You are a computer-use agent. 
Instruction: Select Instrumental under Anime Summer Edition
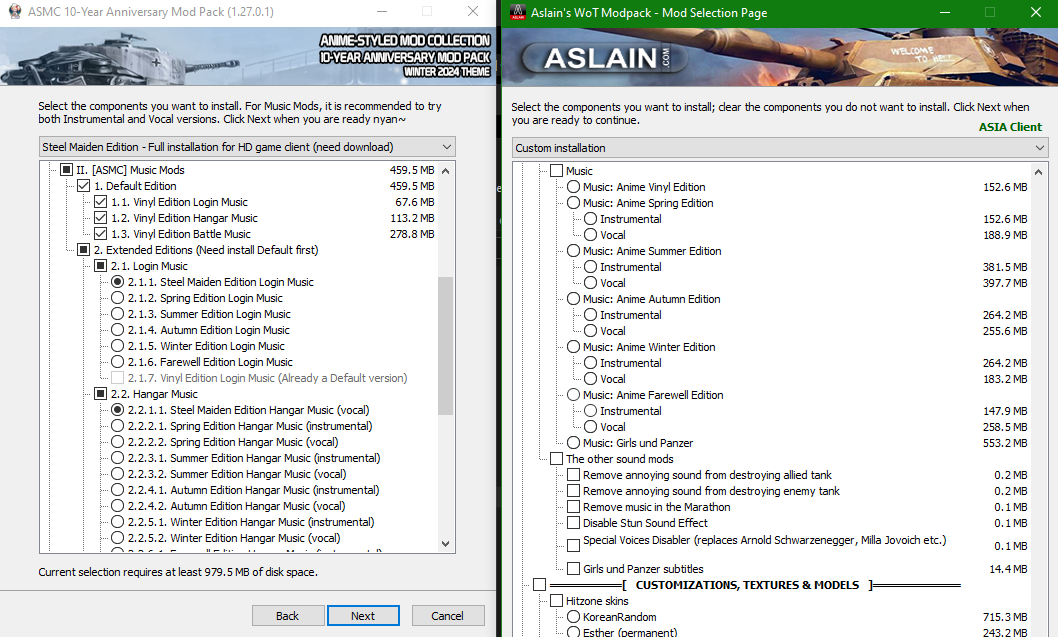tap(590, 267)
